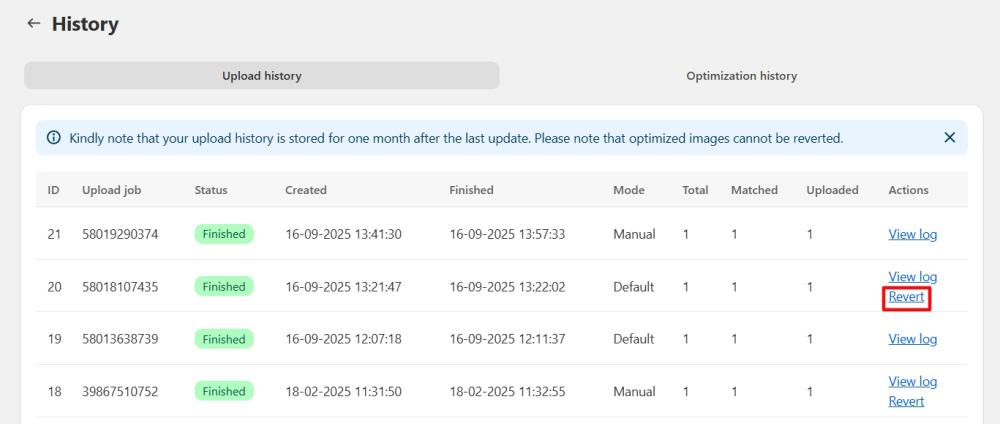Click the Mode column header
Screen dimensions: 1000x424
[x=629, y=190]
